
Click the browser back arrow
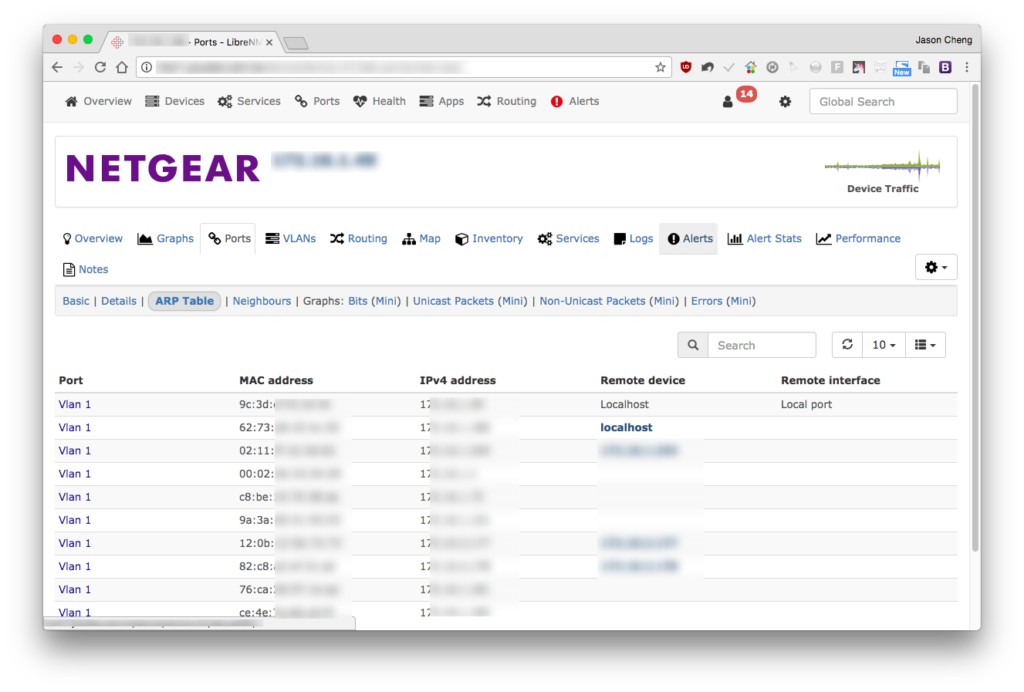[x=57, y=67]
